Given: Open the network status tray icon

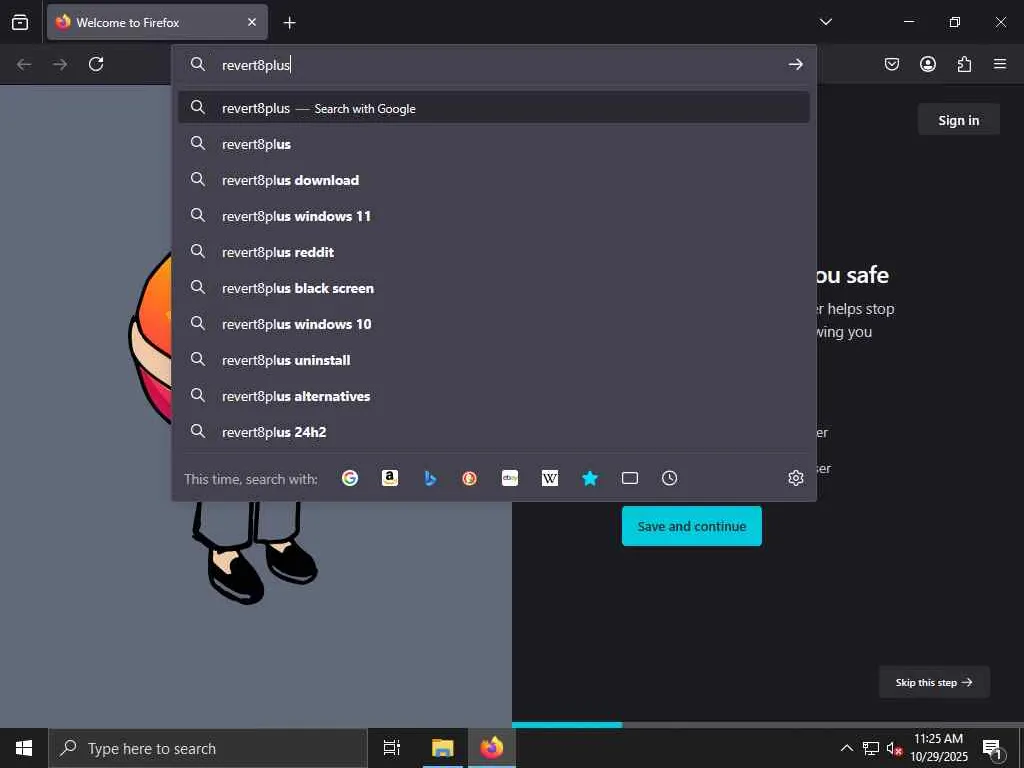Looking at the screenshot, I should click(871, 748).
